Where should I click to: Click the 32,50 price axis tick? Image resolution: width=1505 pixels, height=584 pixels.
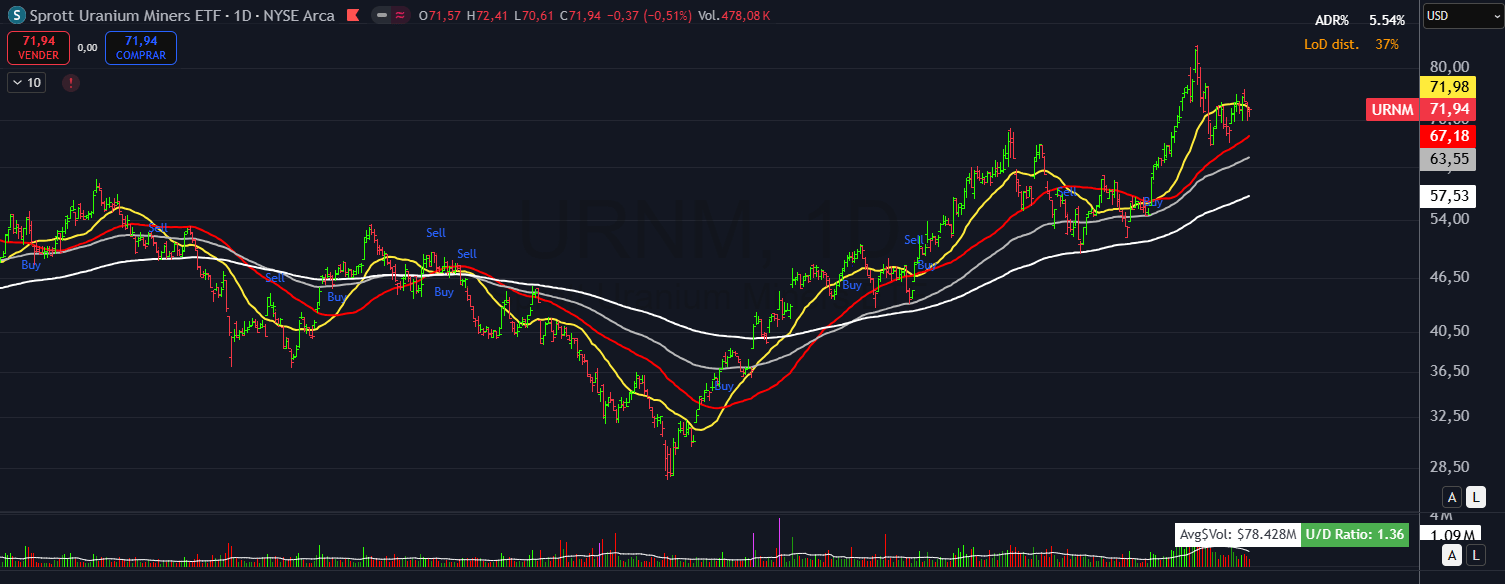click(1449, 416)
